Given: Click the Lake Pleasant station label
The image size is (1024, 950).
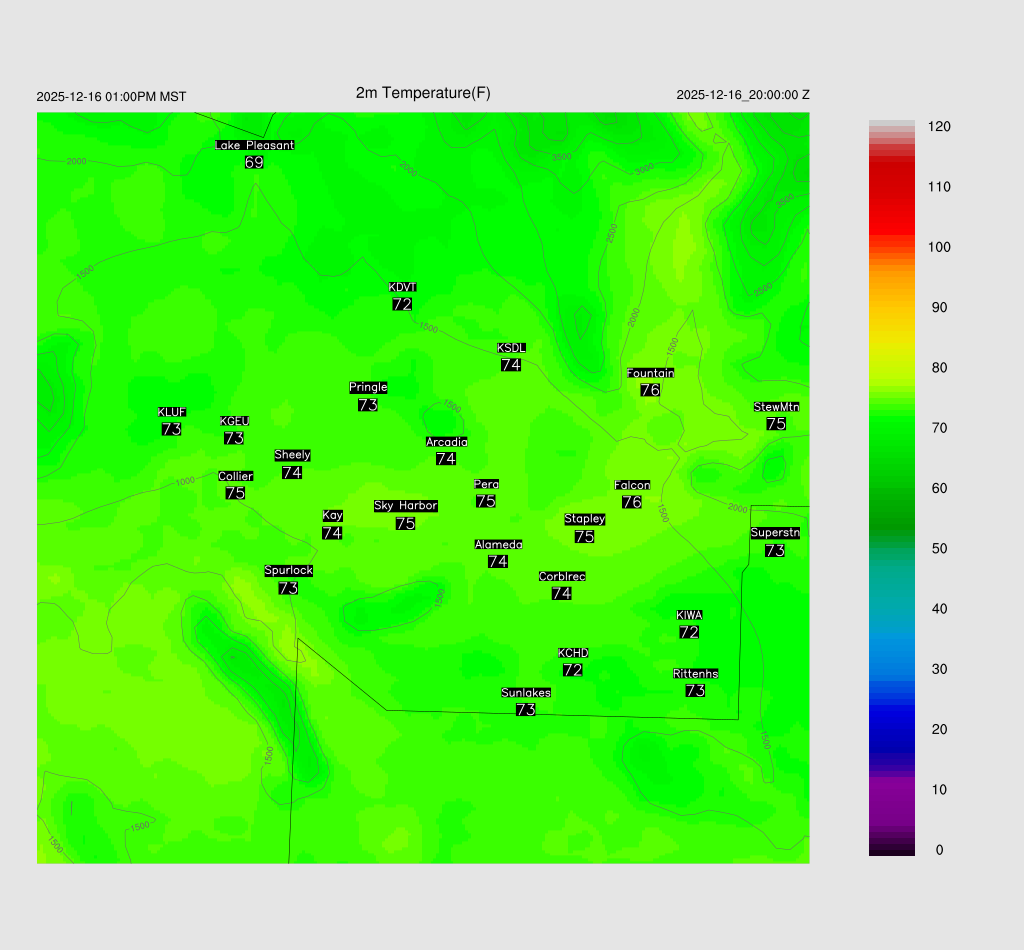Looking at the screenshot, I should (254, 145).
